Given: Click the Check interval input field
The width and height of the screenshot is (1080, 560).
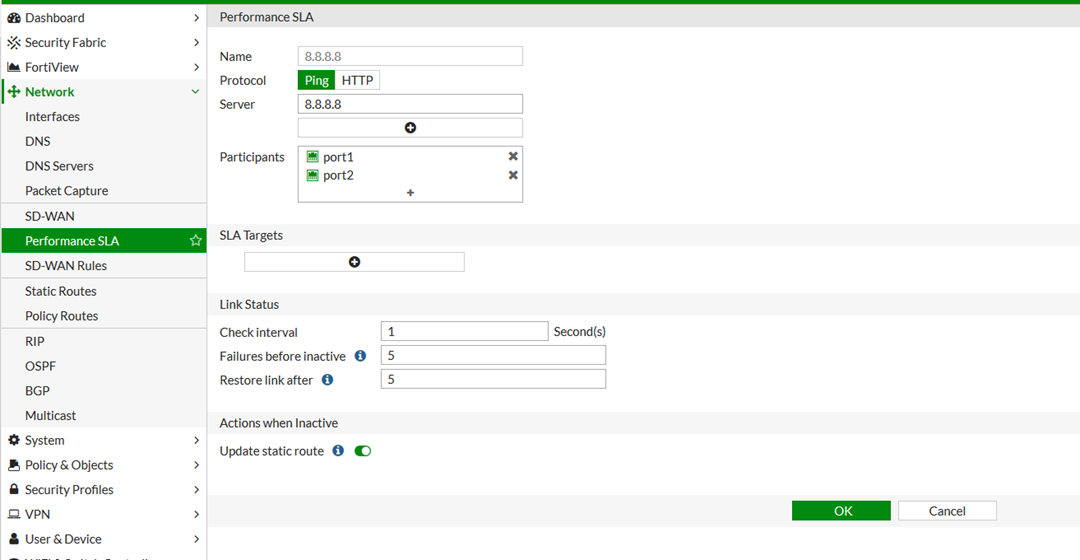Looking at the screenshot, I should click(x=464, y=332).
